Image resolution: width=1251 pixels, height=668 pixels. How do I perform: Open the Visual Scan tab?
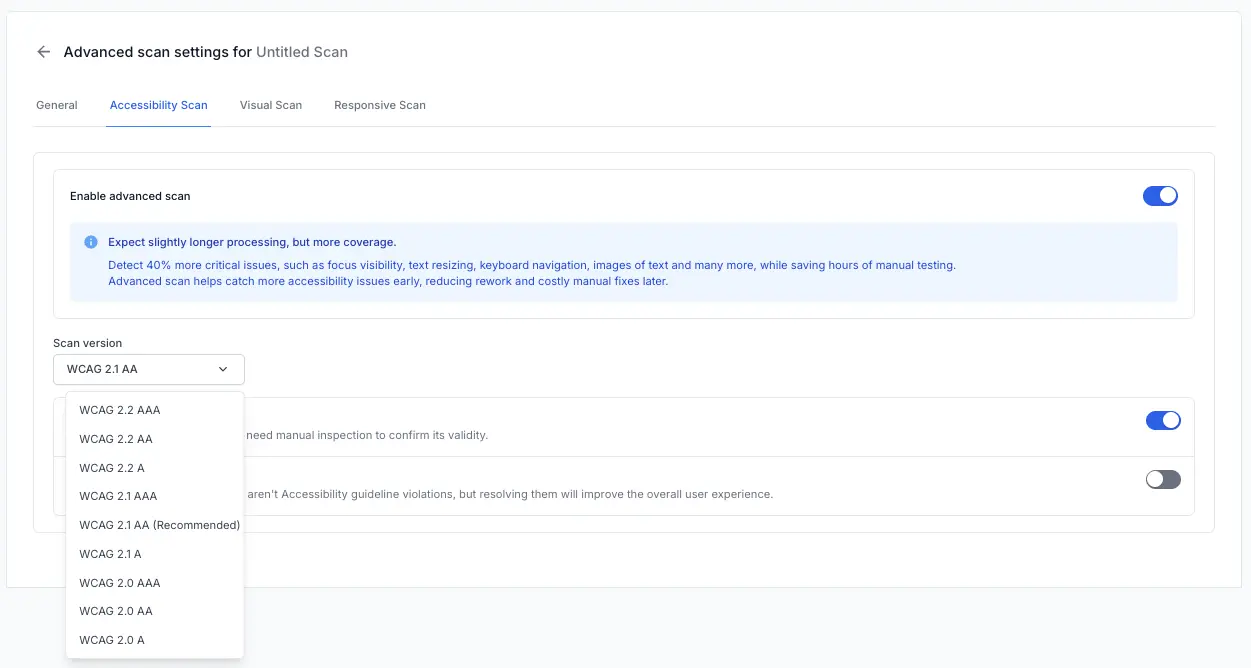[x=271, y=105]
